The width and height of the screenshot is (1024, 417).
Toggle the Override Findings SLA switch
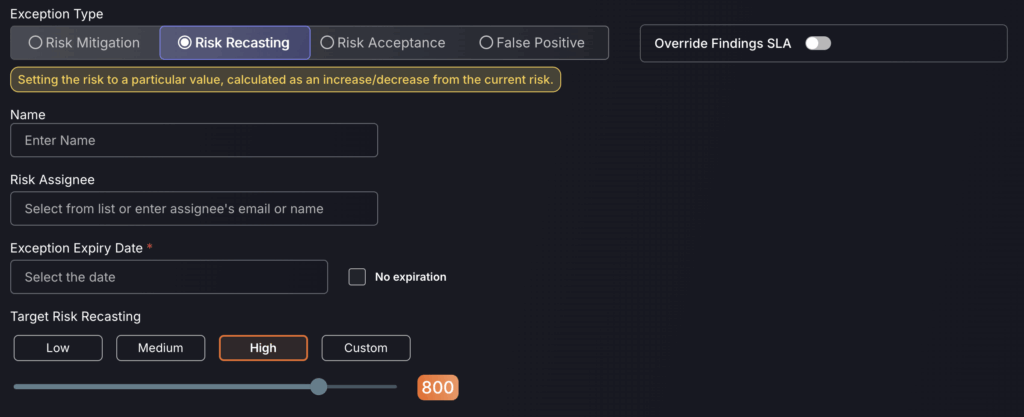coord(818,43)
